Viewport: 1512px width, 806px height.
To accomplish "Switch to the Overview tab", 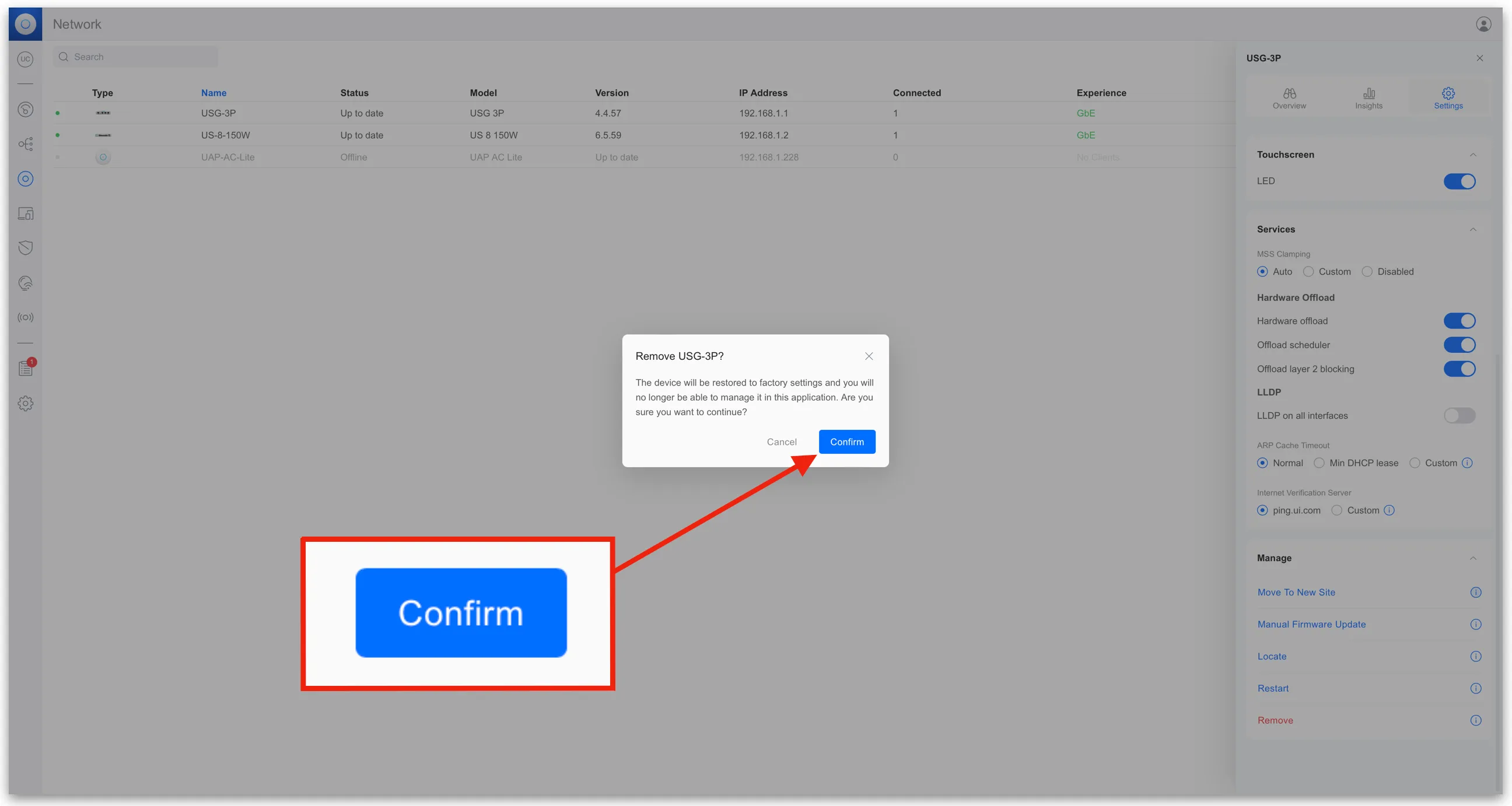I will pos(1289,98).
